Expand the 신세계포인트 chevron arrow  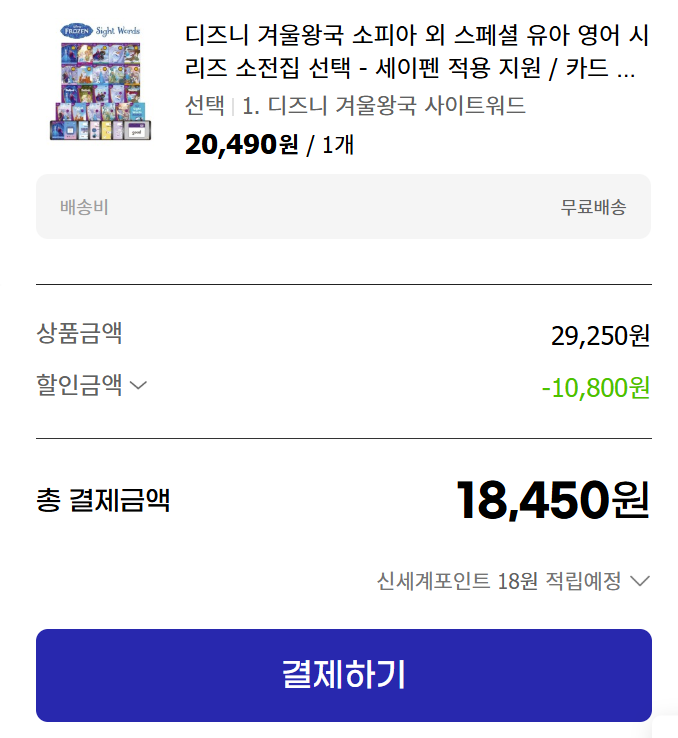[x=640, y=581]
